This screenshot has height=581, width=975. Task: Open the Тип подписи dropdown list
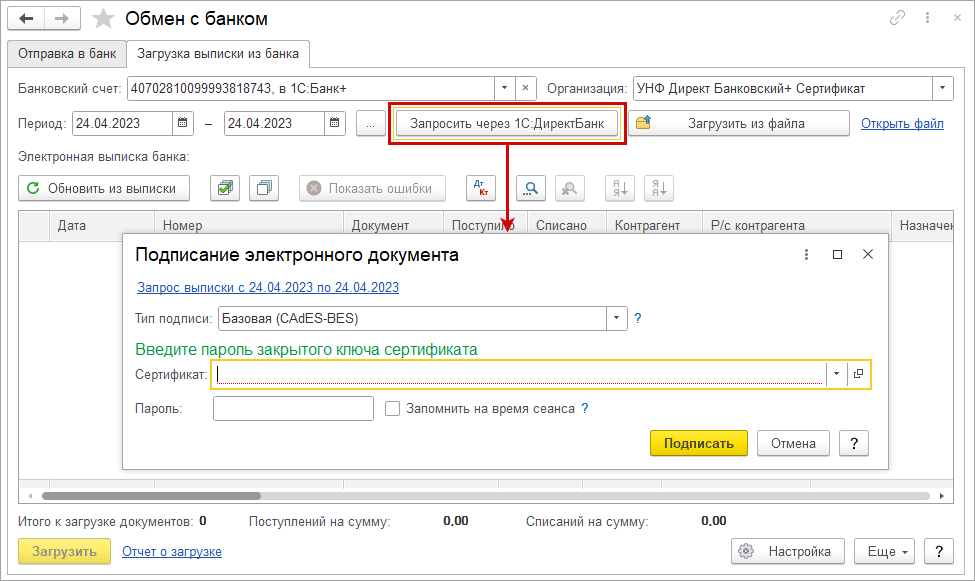(616, 319)
